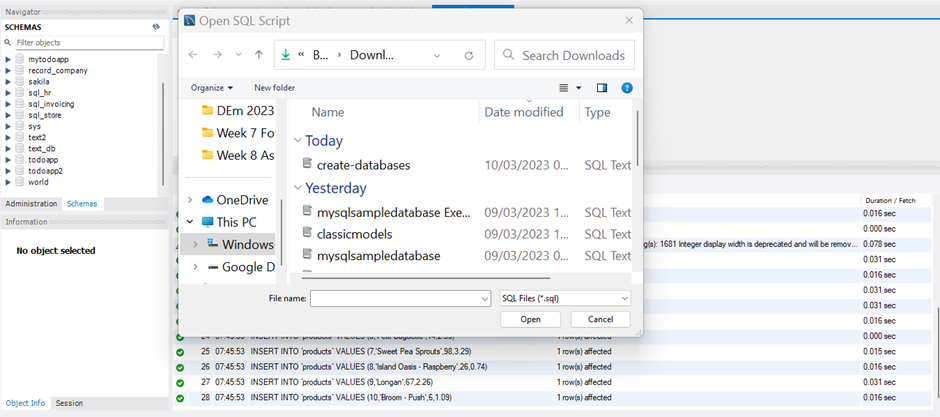Click the Filter objects search field
Viewport: 940px width, 417px height.
point(89,43)
